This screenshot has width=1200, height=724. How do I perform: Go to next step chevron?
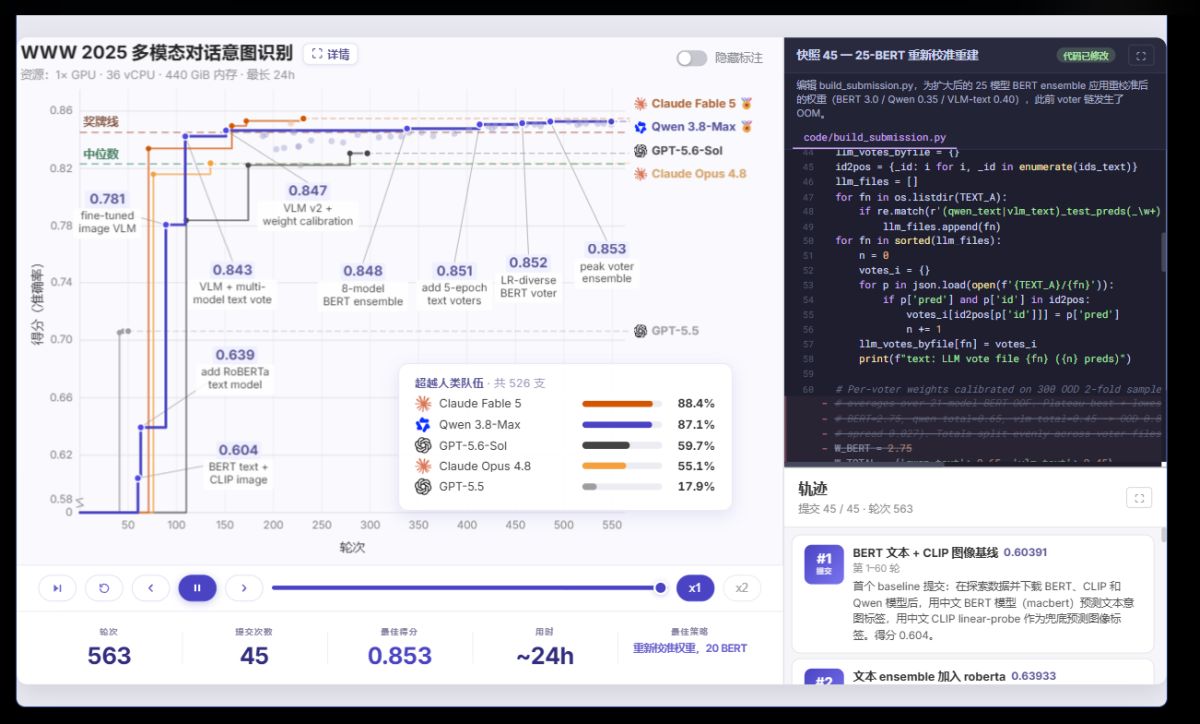click(244, 588)
